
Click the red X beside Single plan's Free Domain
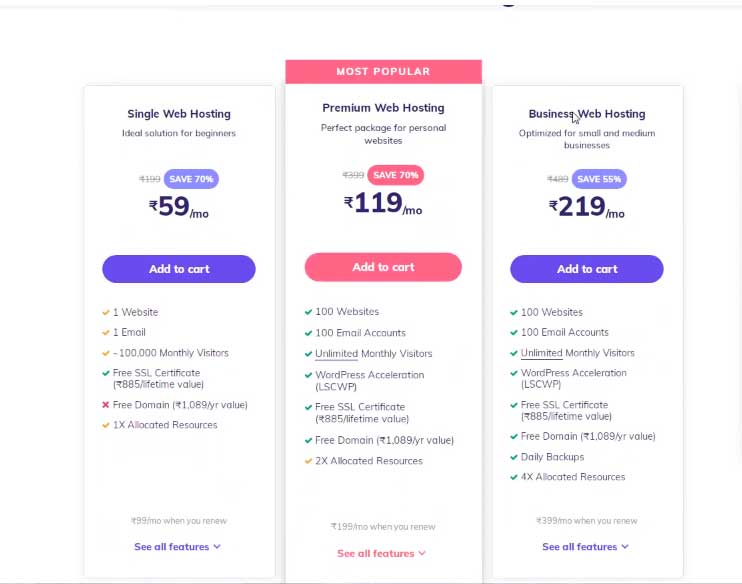pyautogui.click(x=106, y=405)
